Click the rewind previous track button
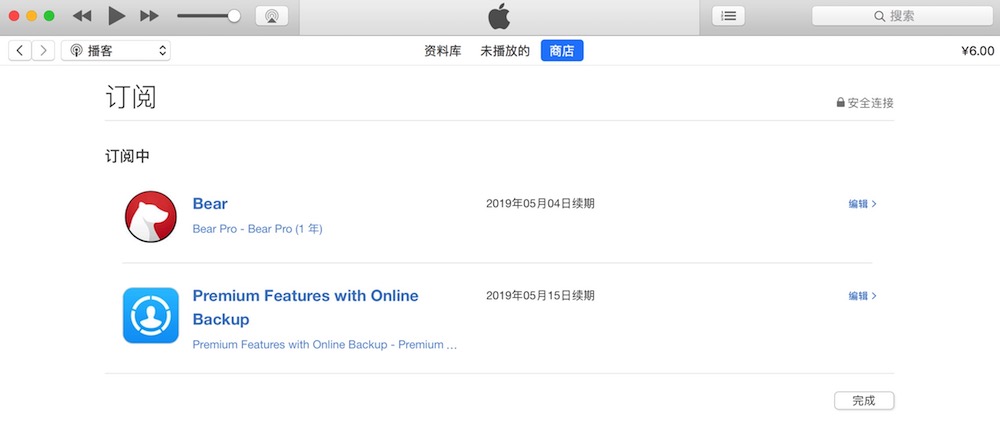Image resolution: width=1000 pixels, height=440 pixels. (82, 16)
